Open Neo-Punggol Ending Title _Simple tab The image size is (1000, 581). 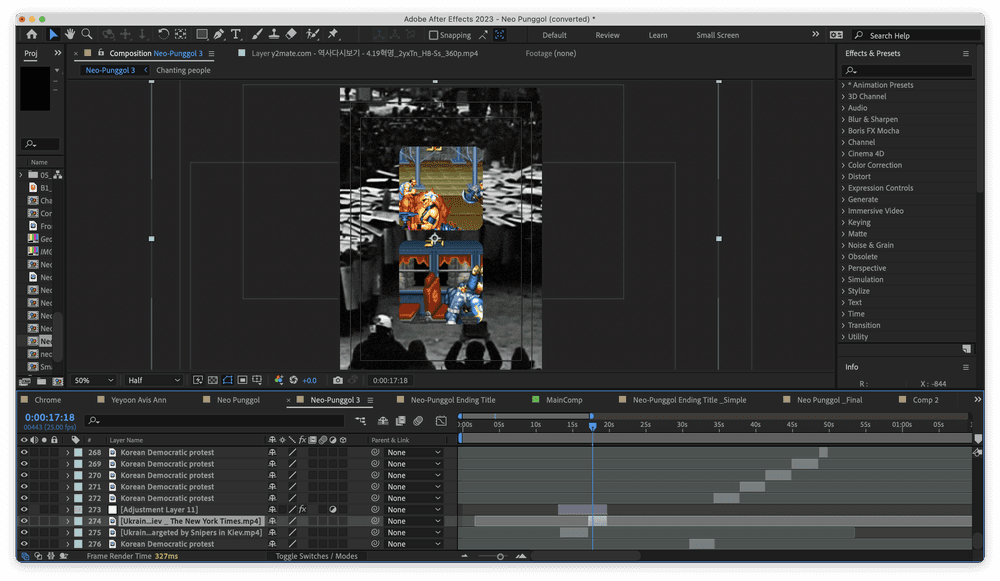tap(689, 400)
